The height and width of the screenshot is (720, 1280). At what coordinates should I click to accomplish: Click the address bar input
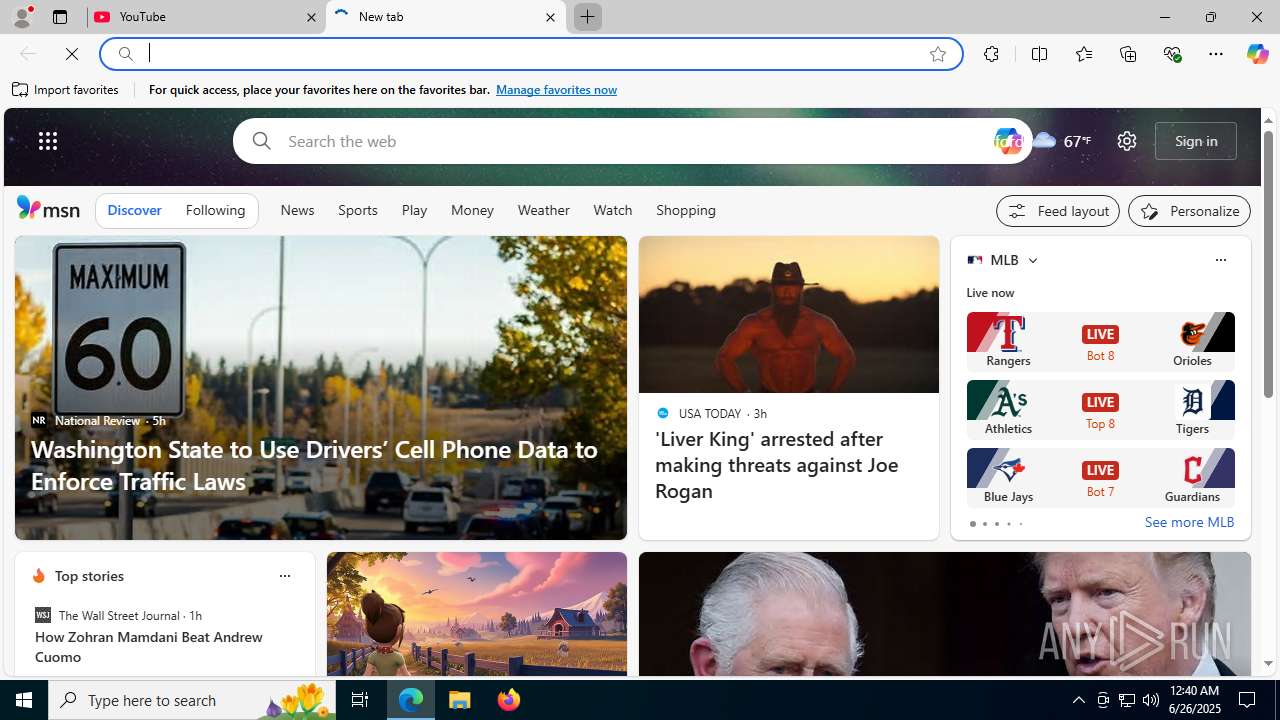pyautogui.click(x=530, y=54)
